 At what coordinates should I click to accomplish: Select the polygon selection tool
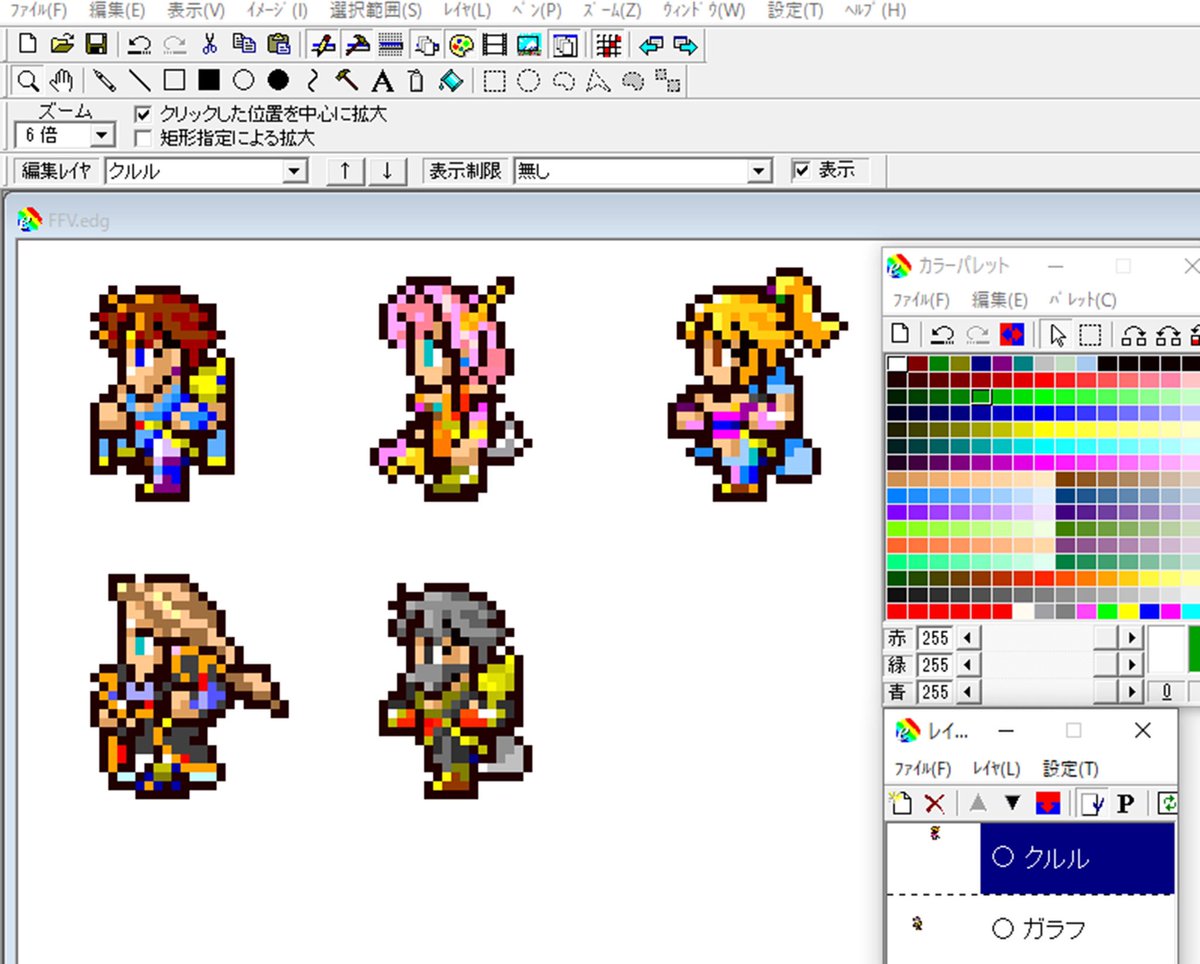[x=598, y=81]
